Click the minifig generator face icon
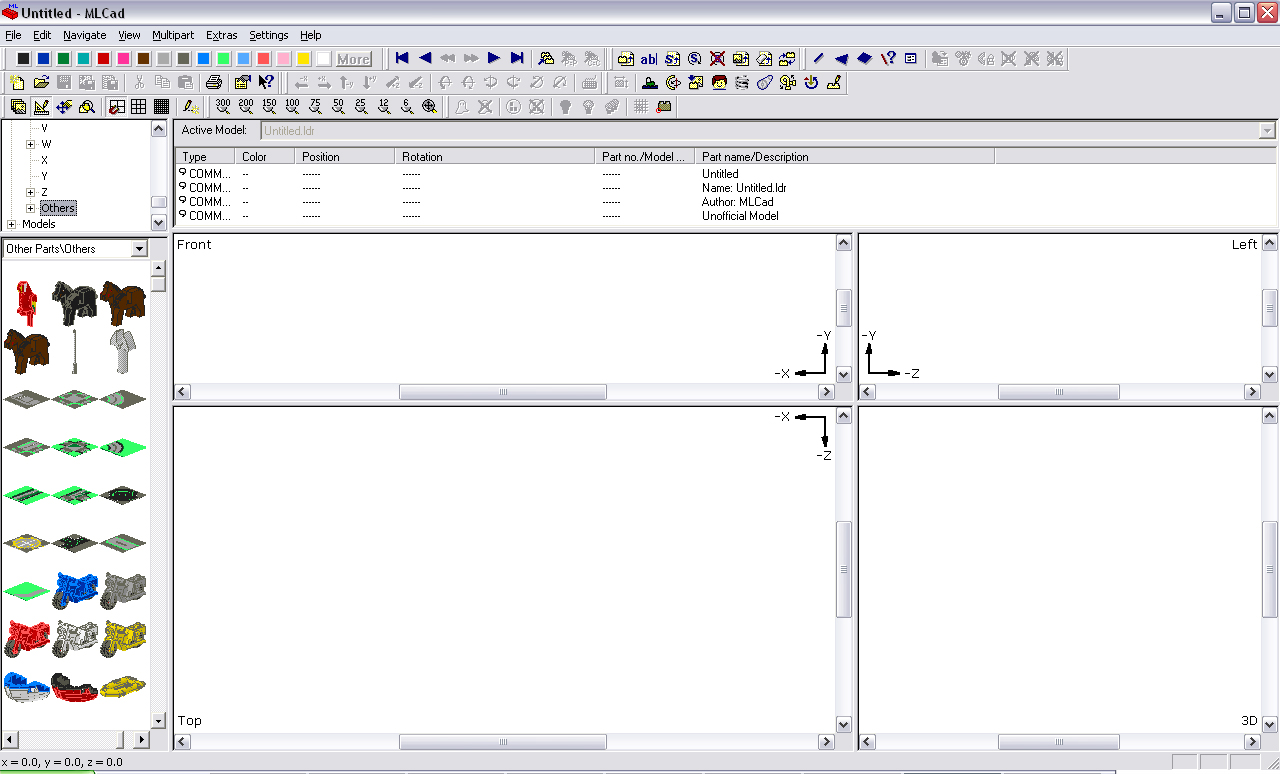This screenshot has height=774, width=1280. tap(719, 83)
